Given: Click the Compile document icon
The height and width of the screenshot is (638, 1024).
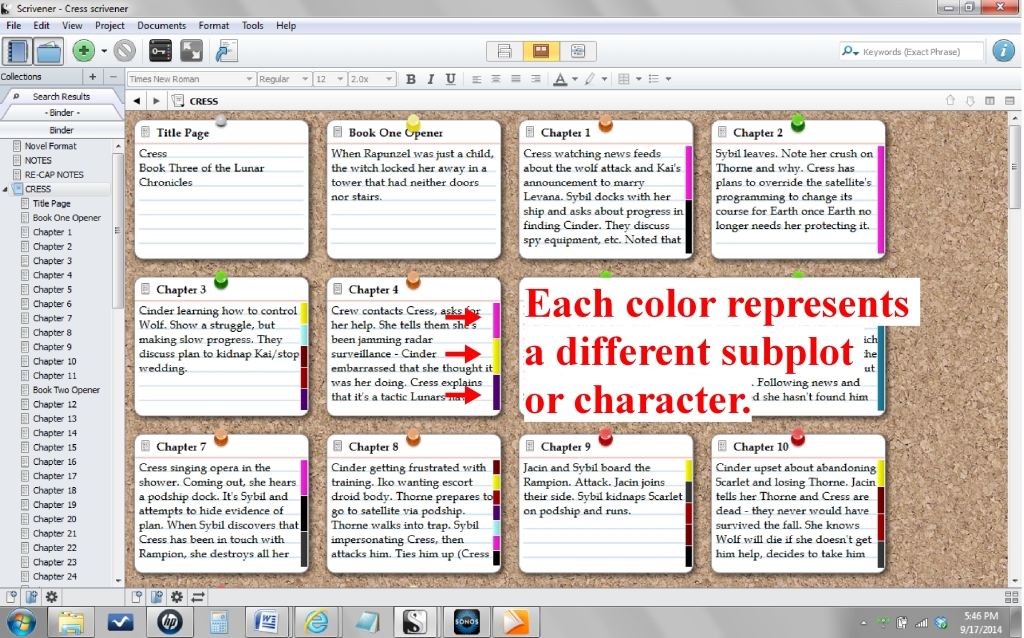Looking at the screenshot, I should click(x=226, y=51).
